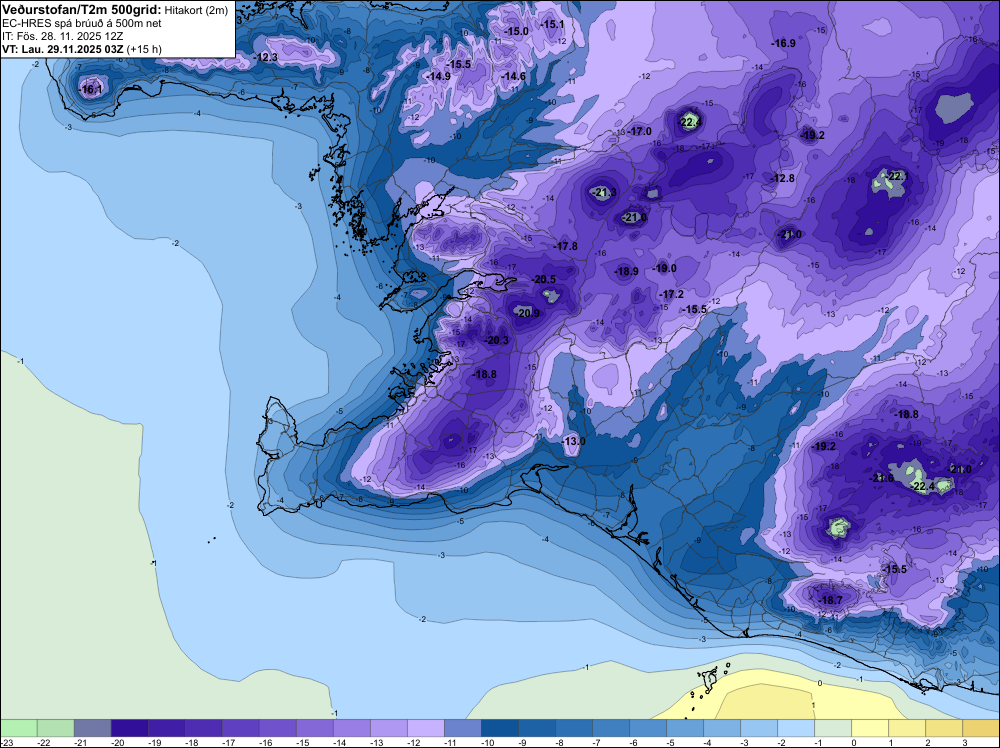
Task: Click the dark blue legend swatch above -10
Action: pyautogui.click(x=499, y=728)
